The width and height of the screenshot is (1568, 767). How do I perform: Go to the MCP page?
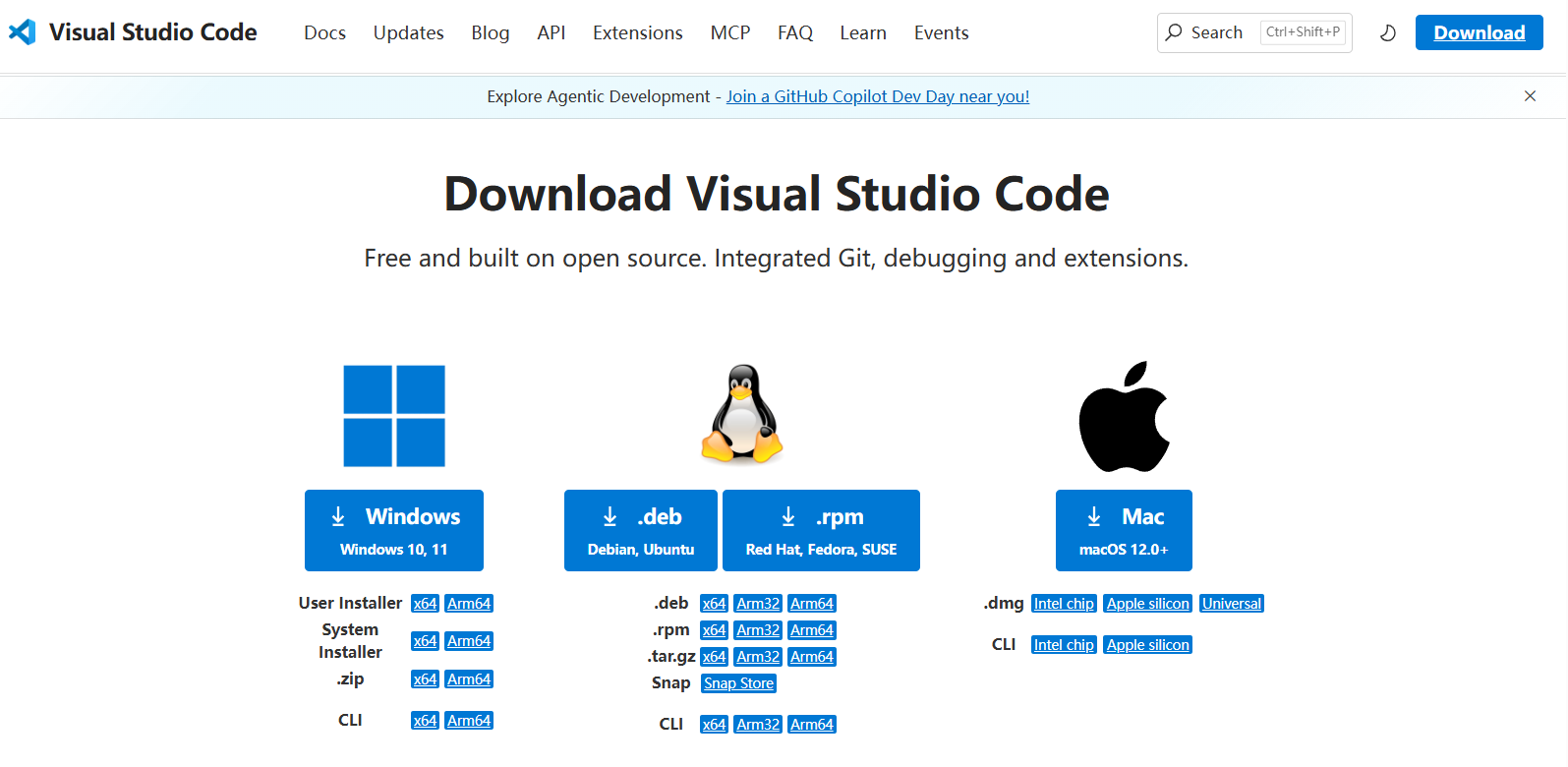tap(729, 32)
